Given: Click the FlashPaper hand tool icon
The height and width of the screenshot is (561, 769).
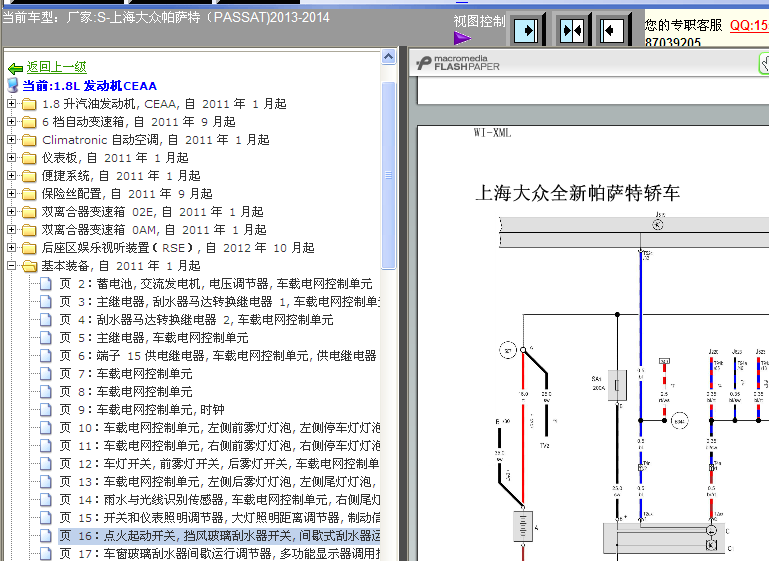Looking at the screenshot, I should click(x=764, y=63).
